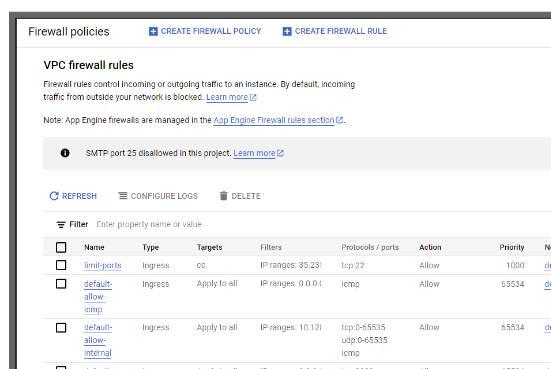The width and height of the screenshot is (551, 369).
Task: Focus the filter property name input field
Action: click(x=149, y=224)
